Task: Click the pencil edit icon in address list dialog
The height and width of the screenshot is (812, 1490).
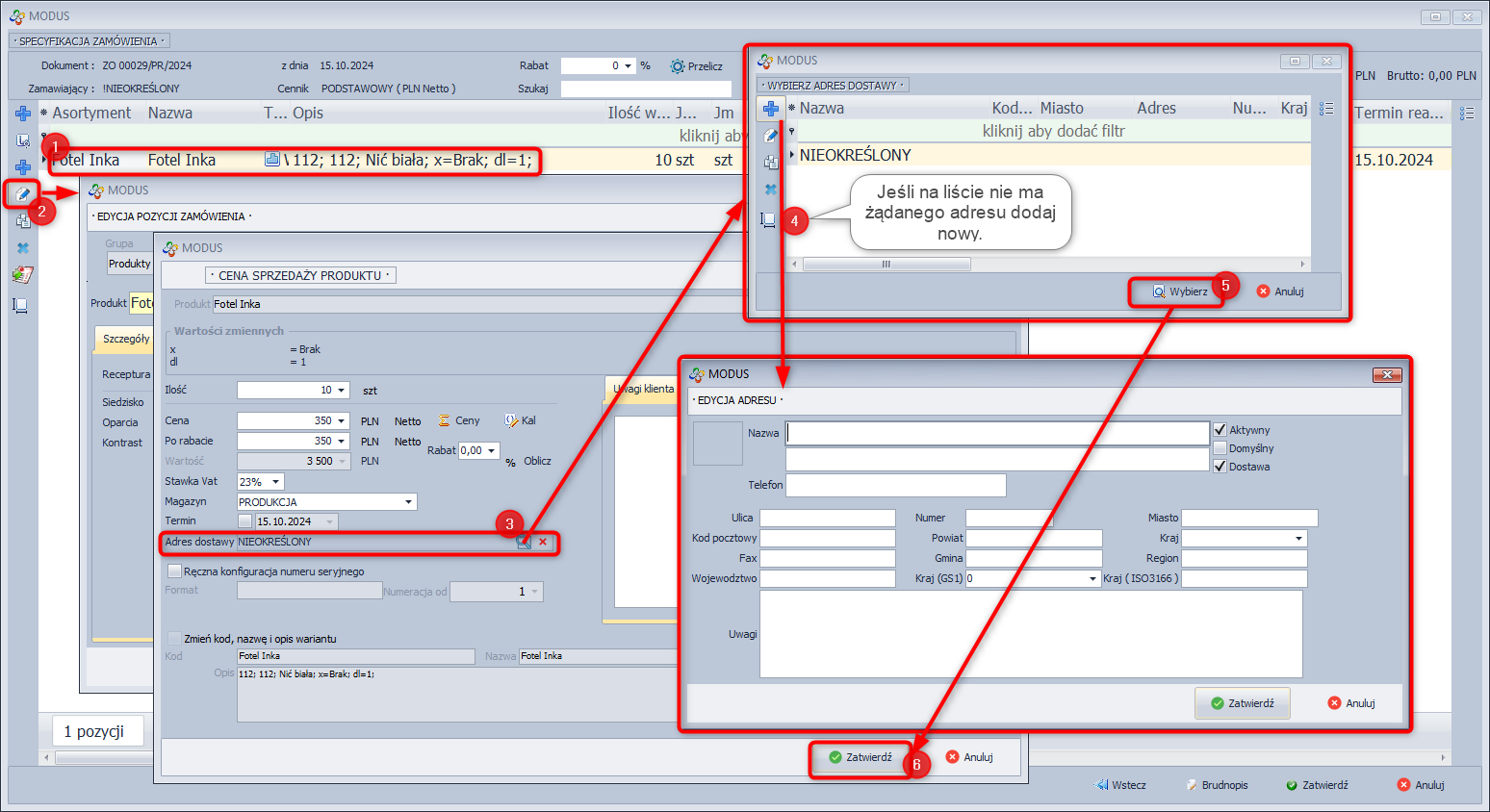Action: coord(771,136)
